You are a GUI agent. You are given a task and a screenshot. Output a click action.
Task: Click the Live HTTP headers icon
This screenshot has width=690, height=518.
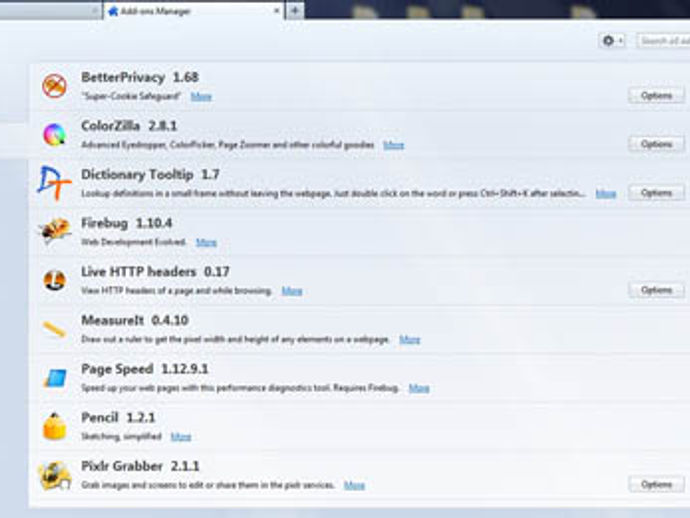coord(55,280)
